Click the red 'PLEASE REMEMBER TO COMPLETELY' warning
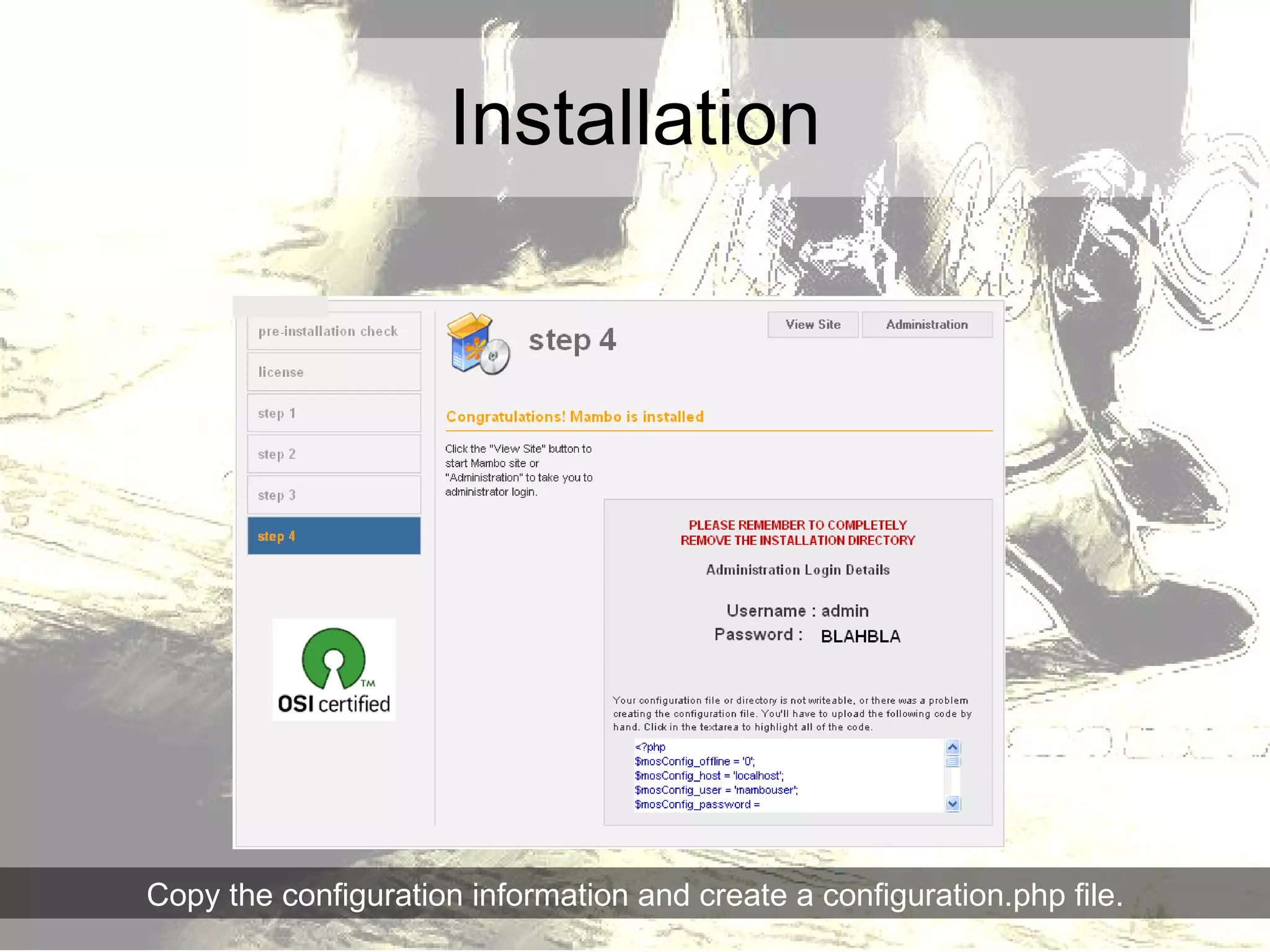1270x952 pixels. click(x=797, y=525)
